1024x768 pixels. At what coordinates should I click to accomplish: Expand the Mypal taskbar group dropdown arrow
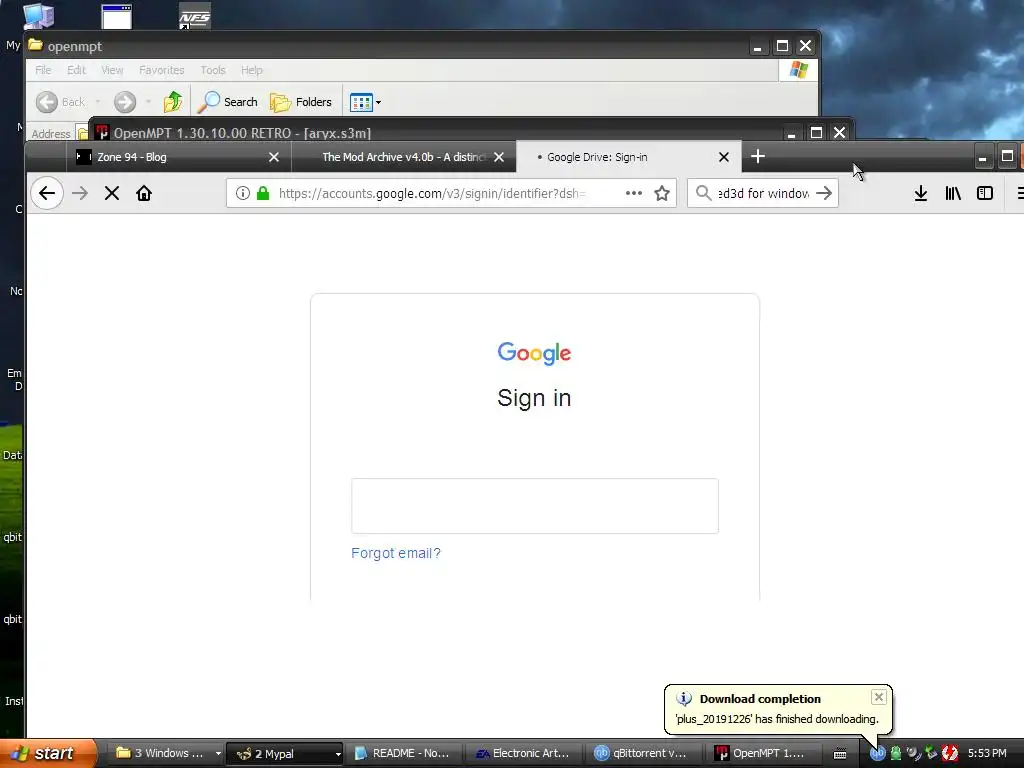[338, 754]
